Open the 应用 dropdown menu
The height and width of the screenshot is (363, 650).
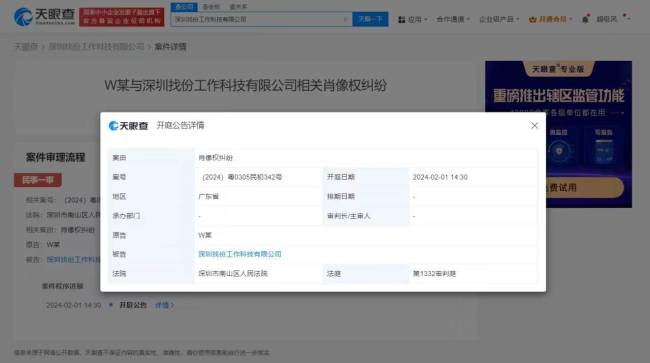coord(412,19)
